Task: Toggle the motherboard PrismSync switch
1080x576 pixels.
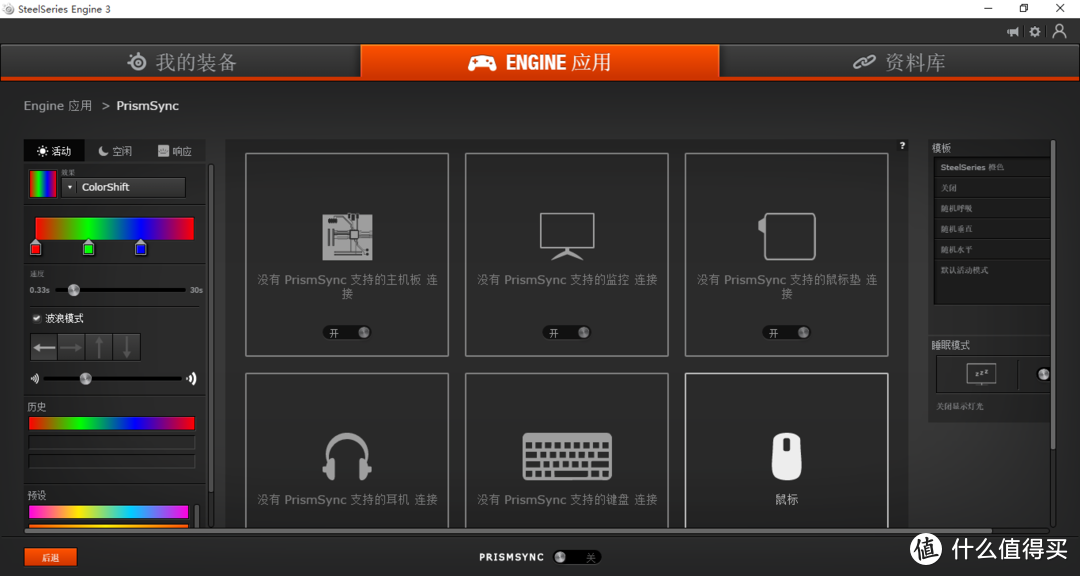Action: [347, 333]
